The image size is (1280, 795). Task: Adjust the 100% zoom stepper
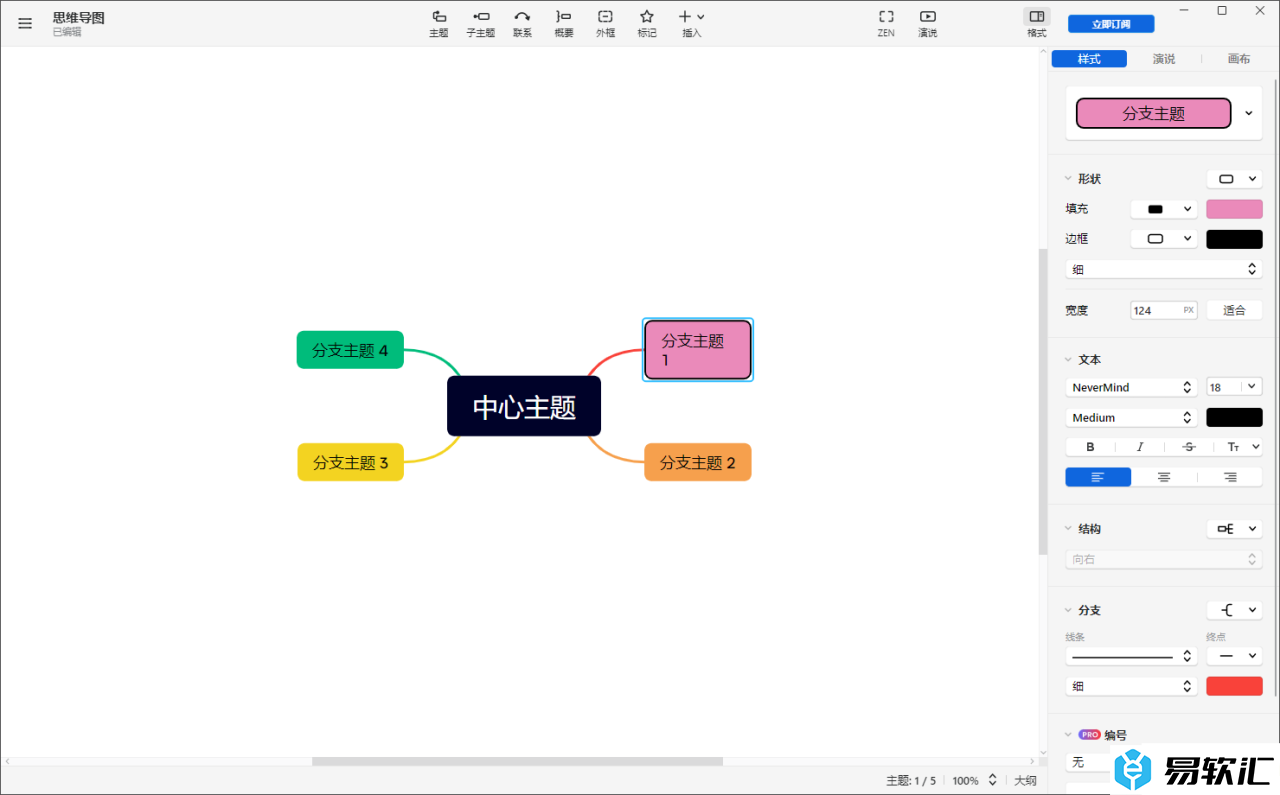tap(993, 780)
